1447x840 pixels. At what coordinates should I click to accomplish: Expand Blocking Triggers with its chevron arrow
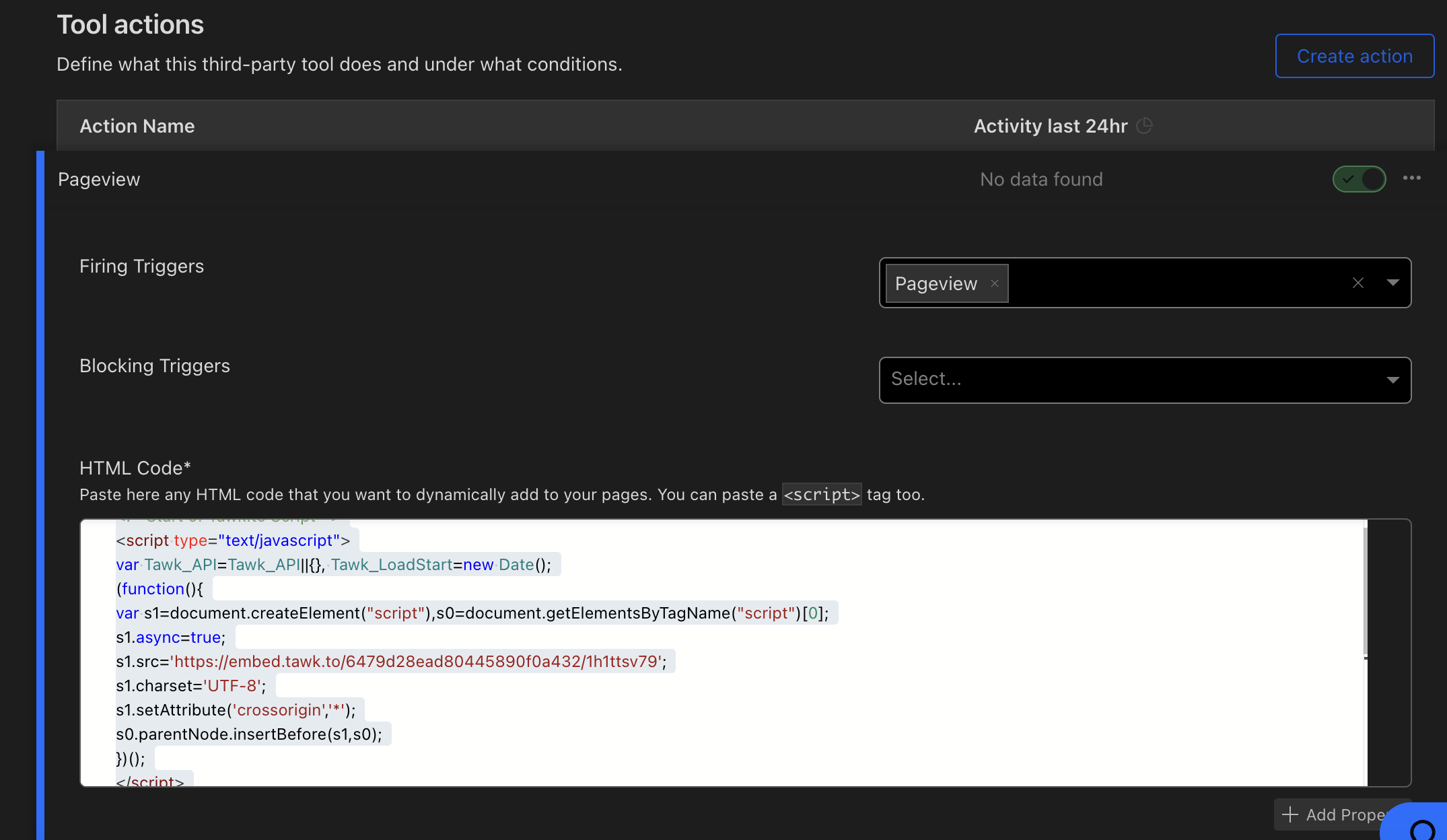[x=1392, y=380]
